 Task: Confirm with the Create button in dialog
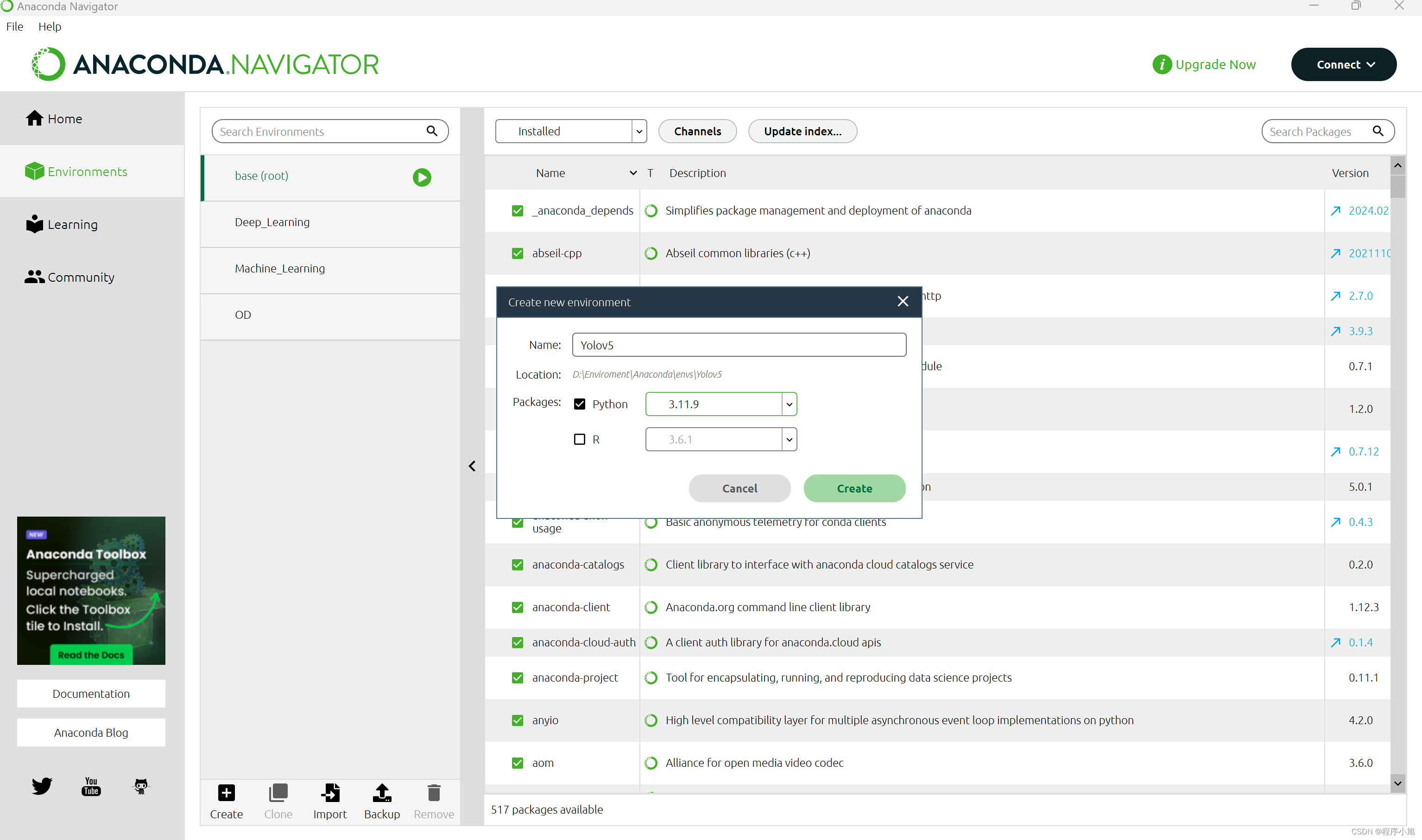coord(854,488)
